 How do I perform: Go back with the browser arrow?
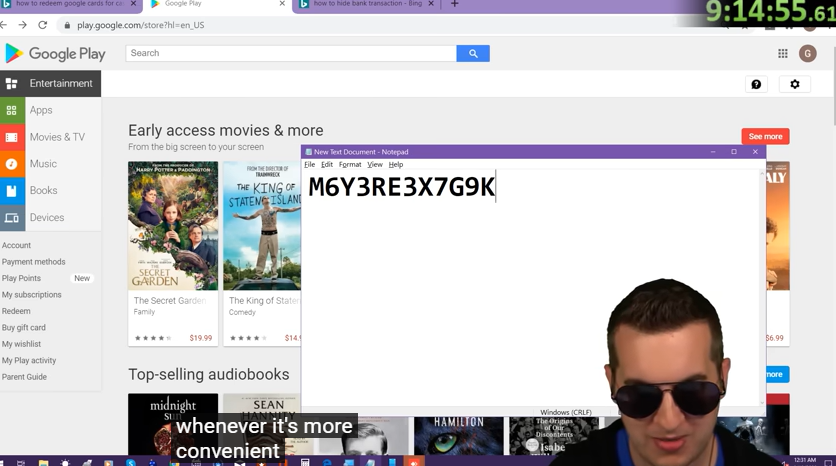(5, 25)
